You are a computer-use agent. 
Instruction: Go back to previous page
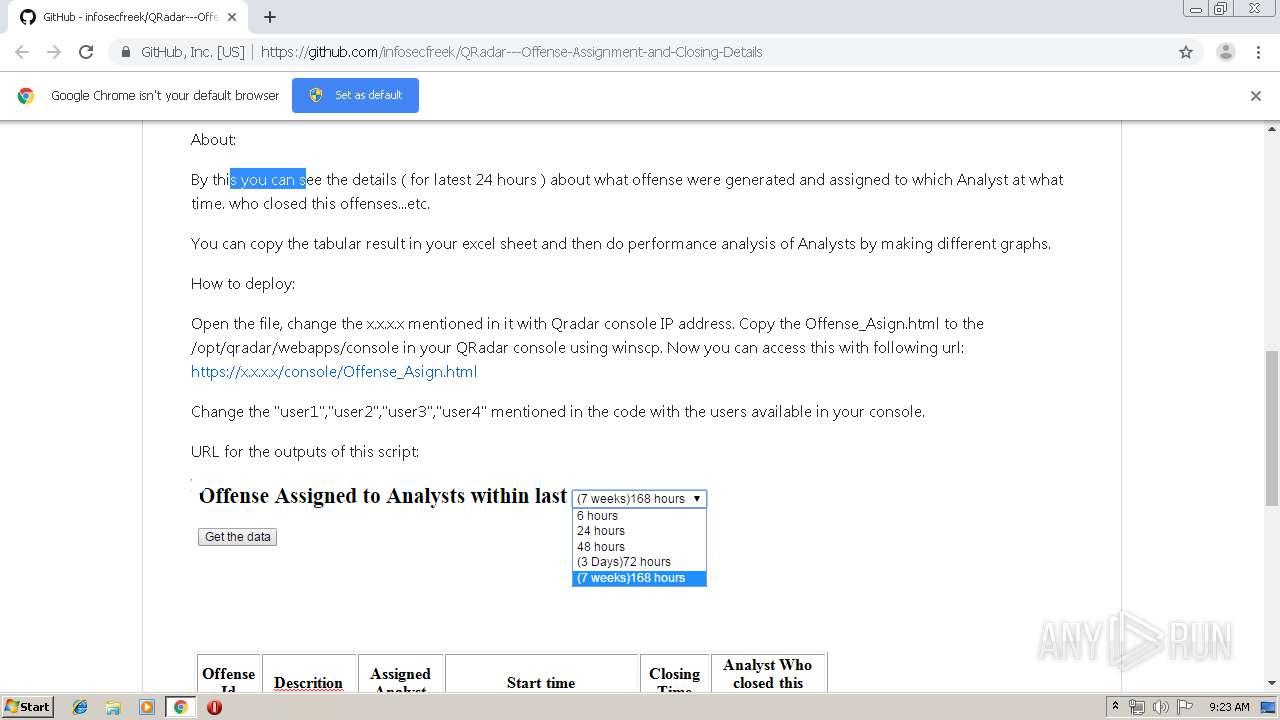22,52
